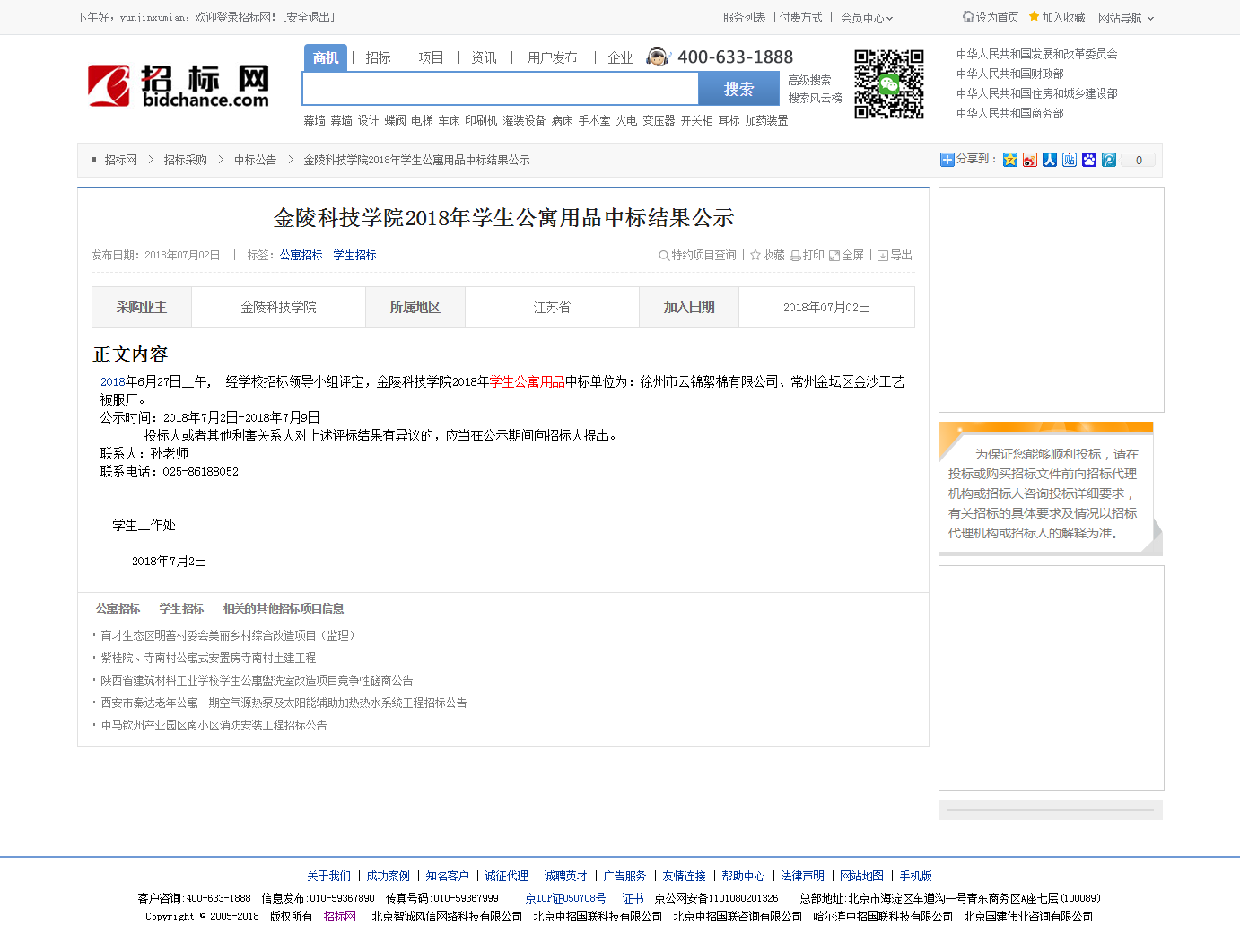Open 育才生态区明善村委会 related item
This screenshot has height=952, width=1240.
(x=230, y=635)
